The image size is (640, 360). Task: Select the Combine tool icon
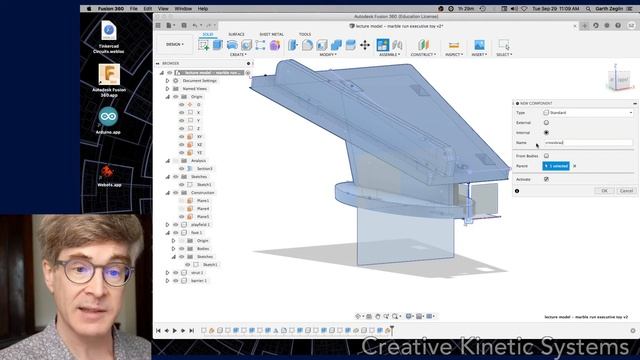point(336,45)
